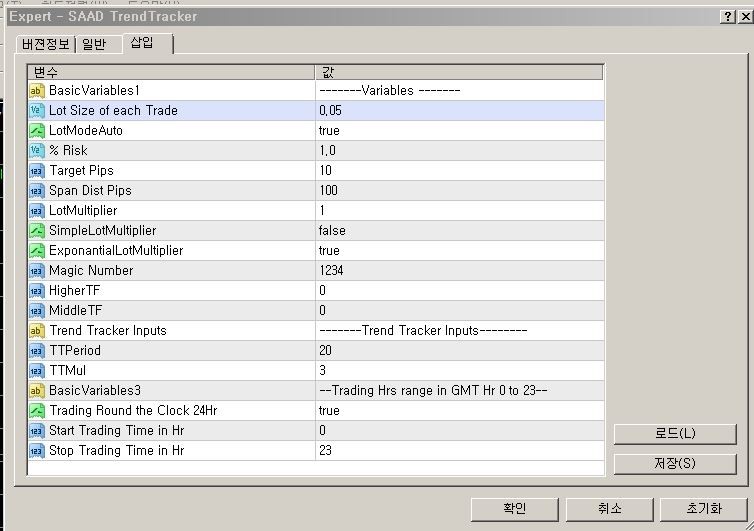
Task: Click the boolean icon beside SimpleLotMultiplier
Action: (x=37, y=230)
